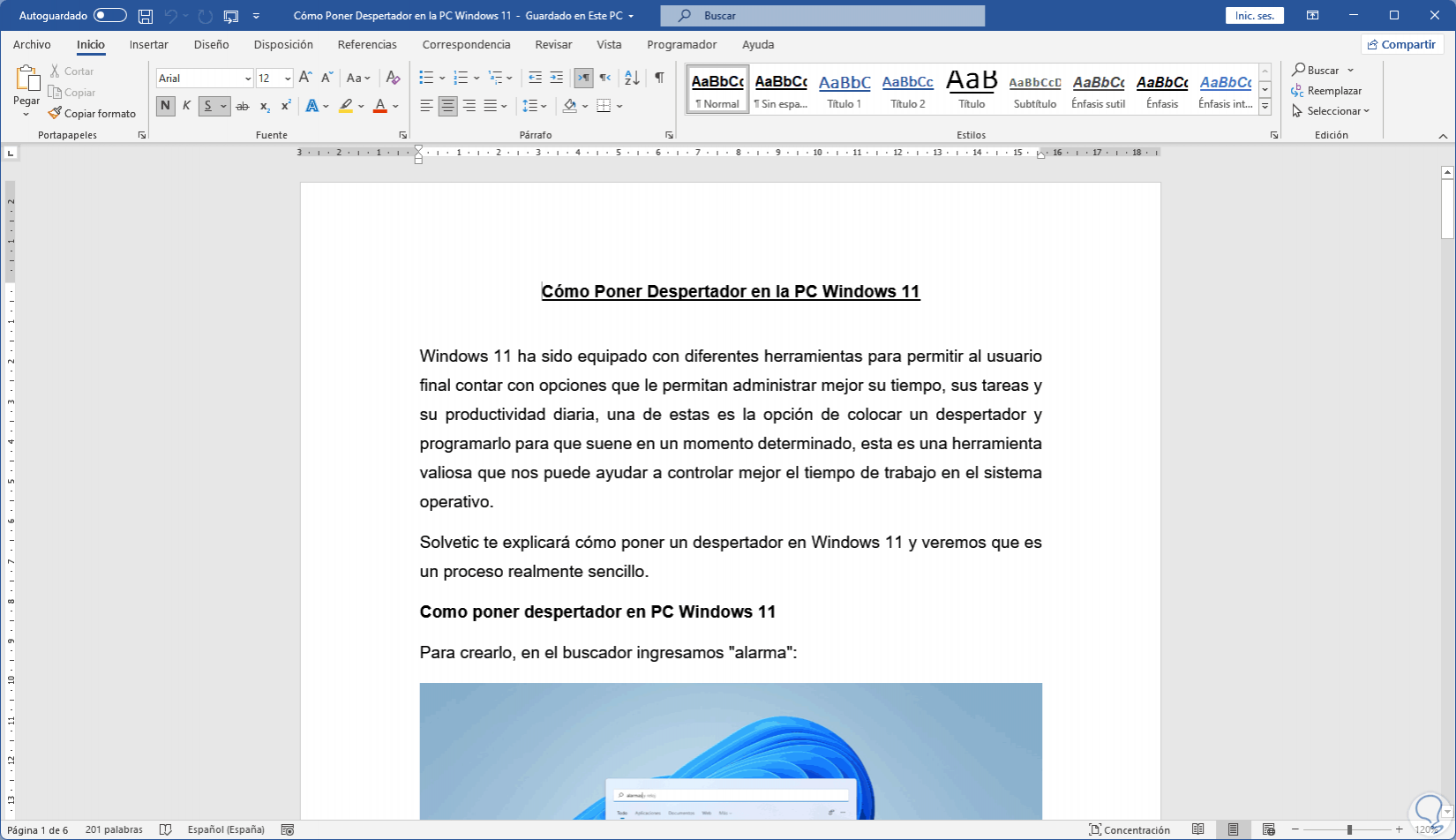Click the zoom slider handle
The image size is (1456, 840).
tap(1349, 829)
